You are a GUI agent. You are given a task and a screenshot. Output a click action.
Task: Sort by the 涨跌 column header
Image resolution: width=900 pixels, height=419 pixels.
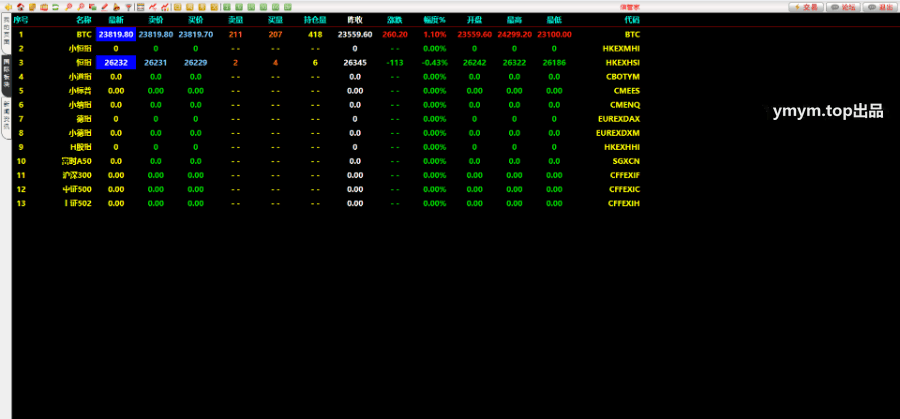395,20
